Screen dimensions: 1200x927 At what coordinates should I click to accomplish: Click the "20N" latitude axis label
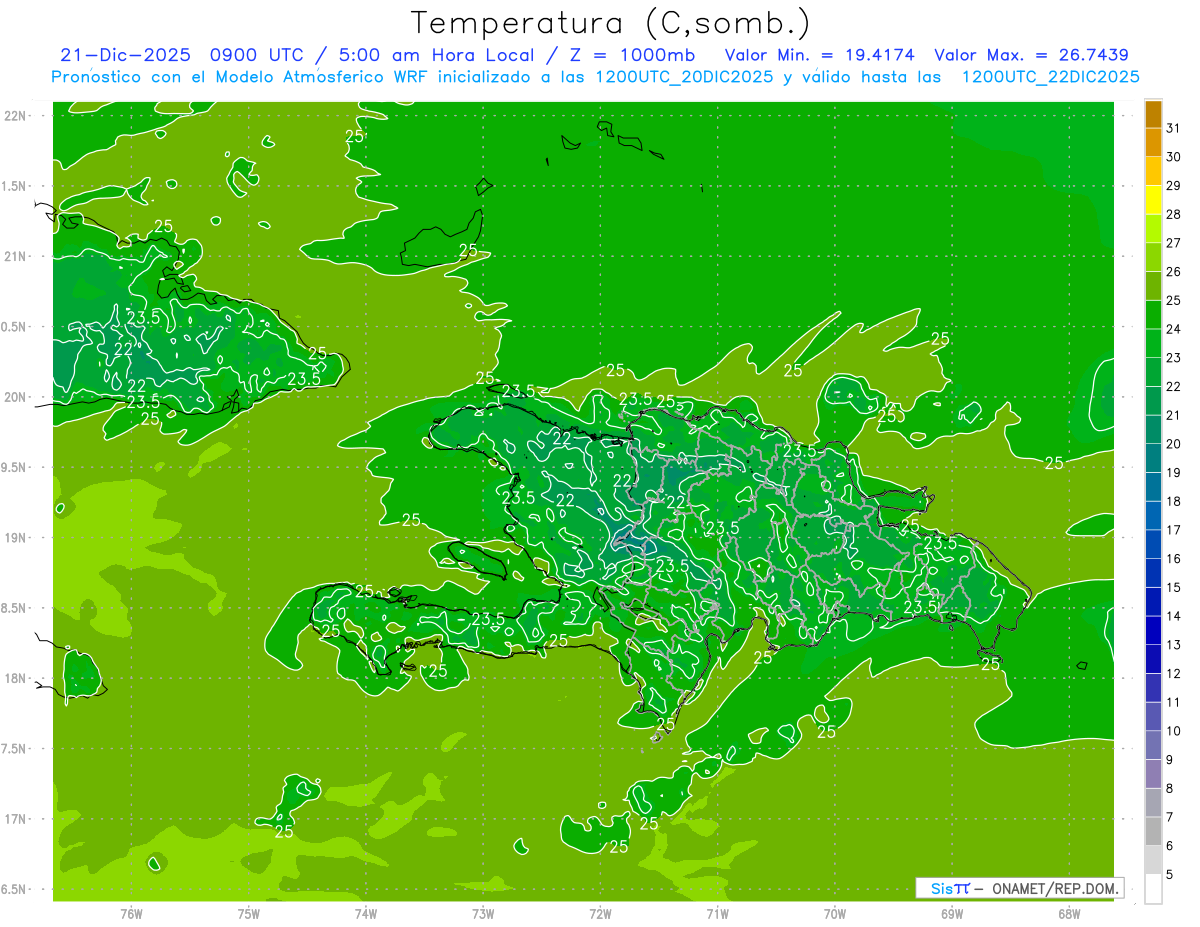click(x=16, y=397)
